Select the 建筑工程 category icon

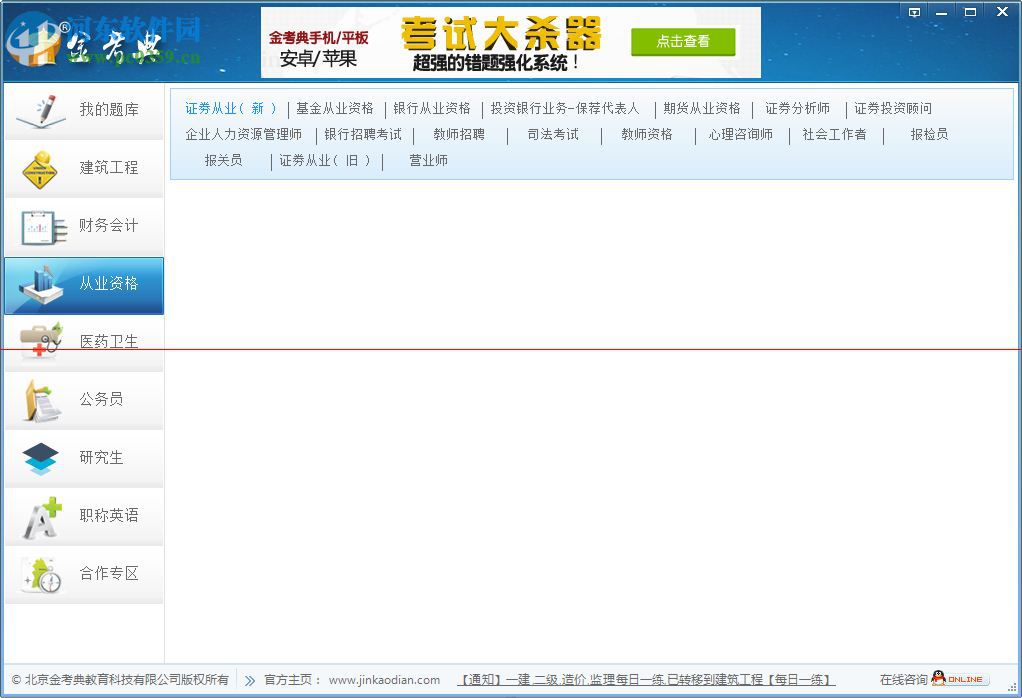click(x=83, y=167)
